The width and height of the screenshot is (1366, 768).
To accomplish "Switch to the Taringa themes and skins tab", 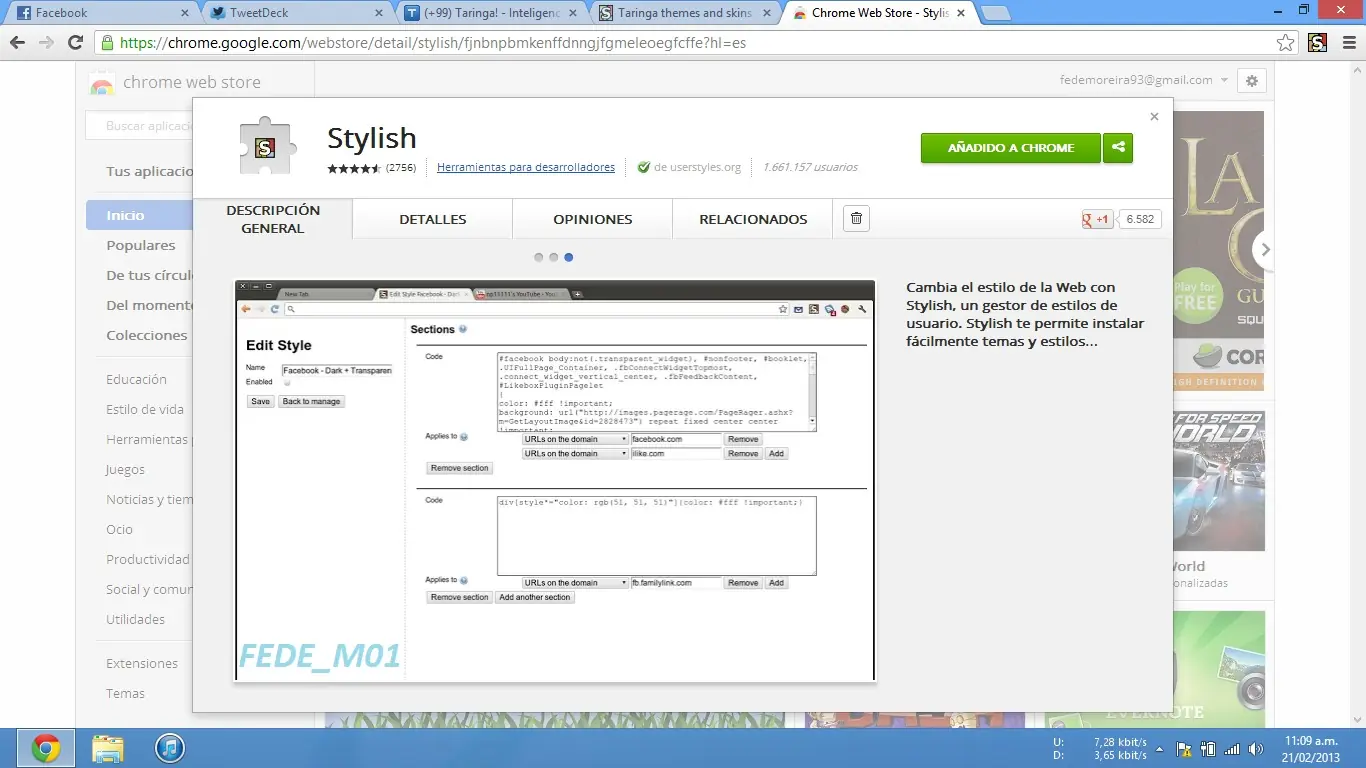I will pyautogui.click(x=684, y=13).
